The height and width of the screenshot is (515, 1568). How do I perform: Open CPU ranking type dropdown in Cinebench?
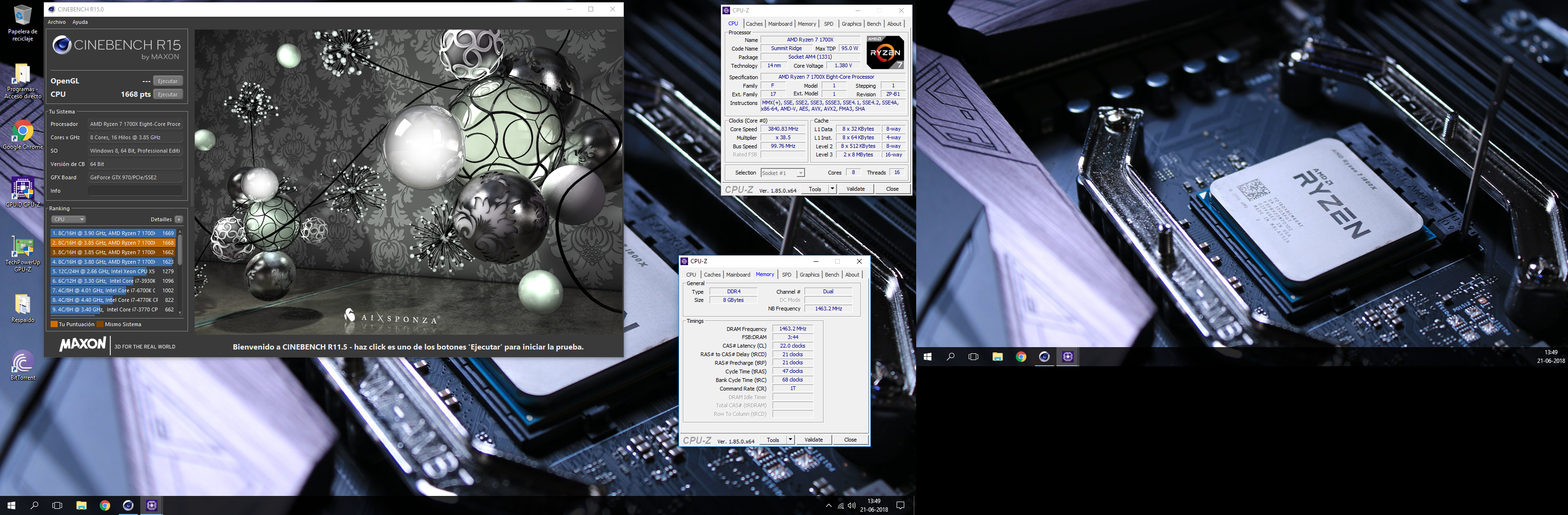coord(68,219)
